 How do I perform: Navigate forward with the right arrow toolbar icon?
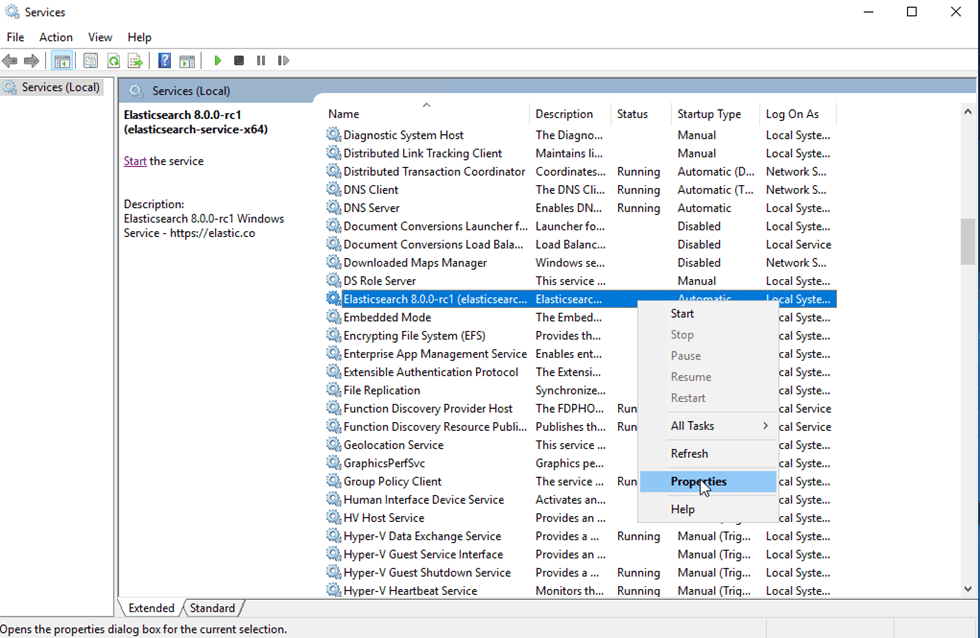point(32,60)
